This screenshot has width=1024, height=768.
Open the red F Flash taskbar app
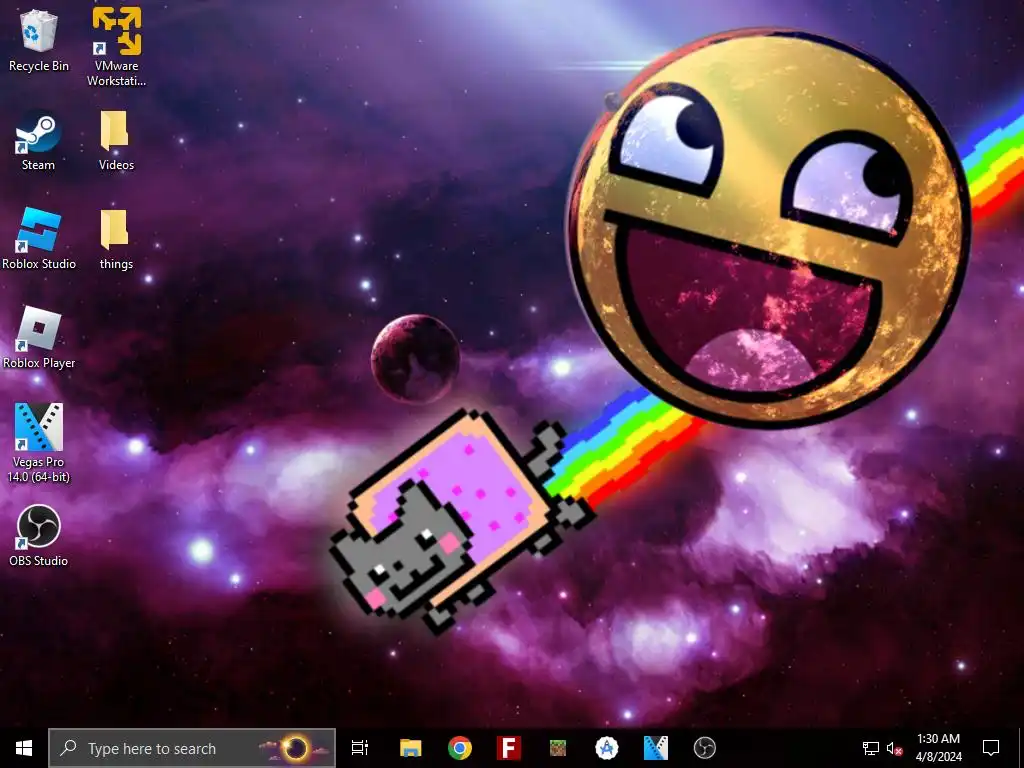pyautogui.click(x=509, y=748)
